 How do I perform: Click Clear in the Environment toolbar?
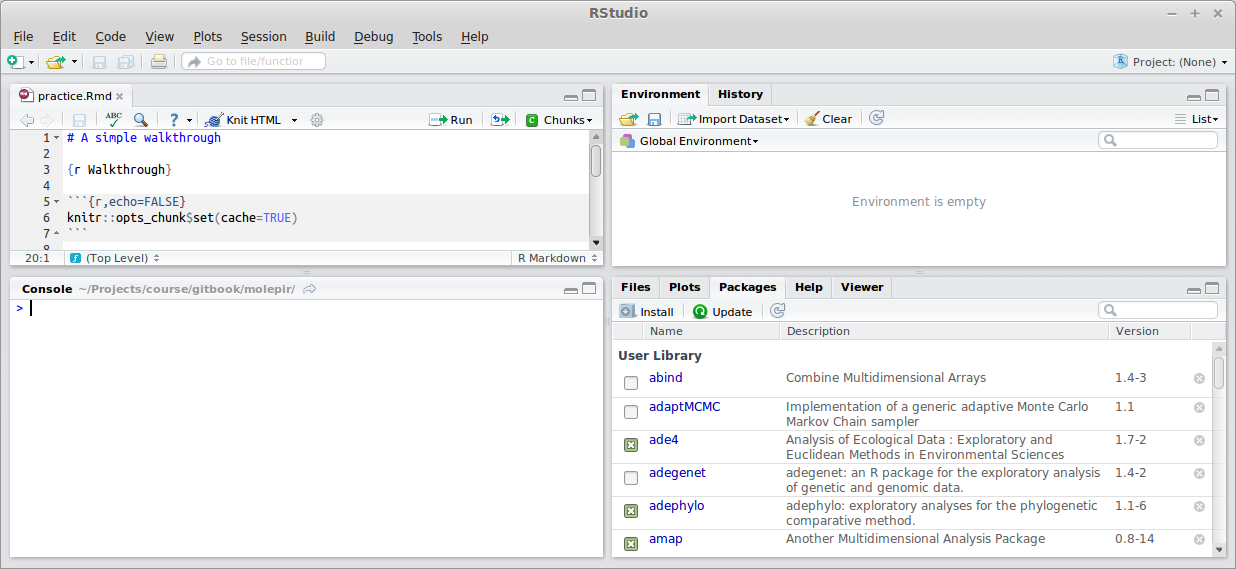pyautogui.click(x=828, y=119)
